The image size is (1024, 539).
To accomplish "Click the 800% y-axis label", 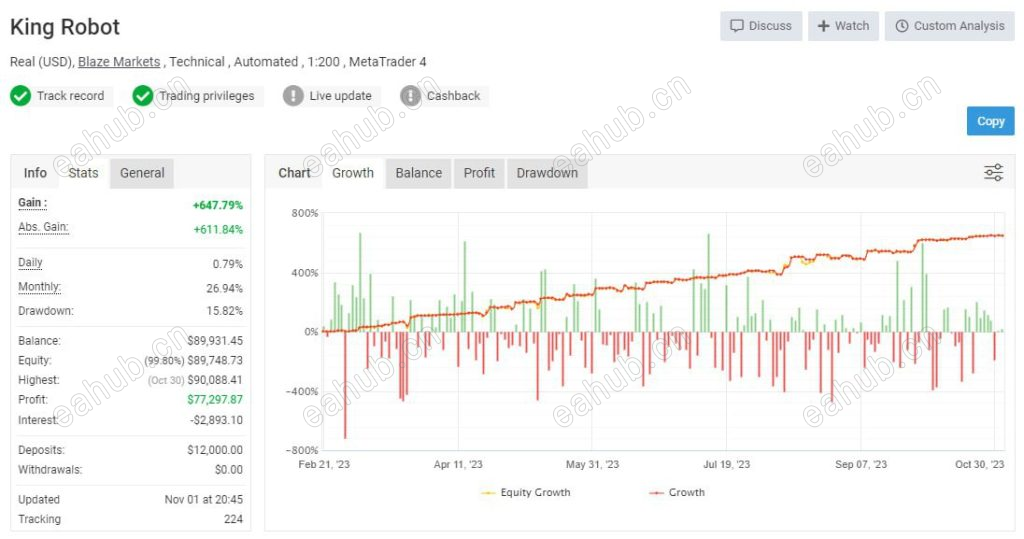I will (x=305, y=214).
